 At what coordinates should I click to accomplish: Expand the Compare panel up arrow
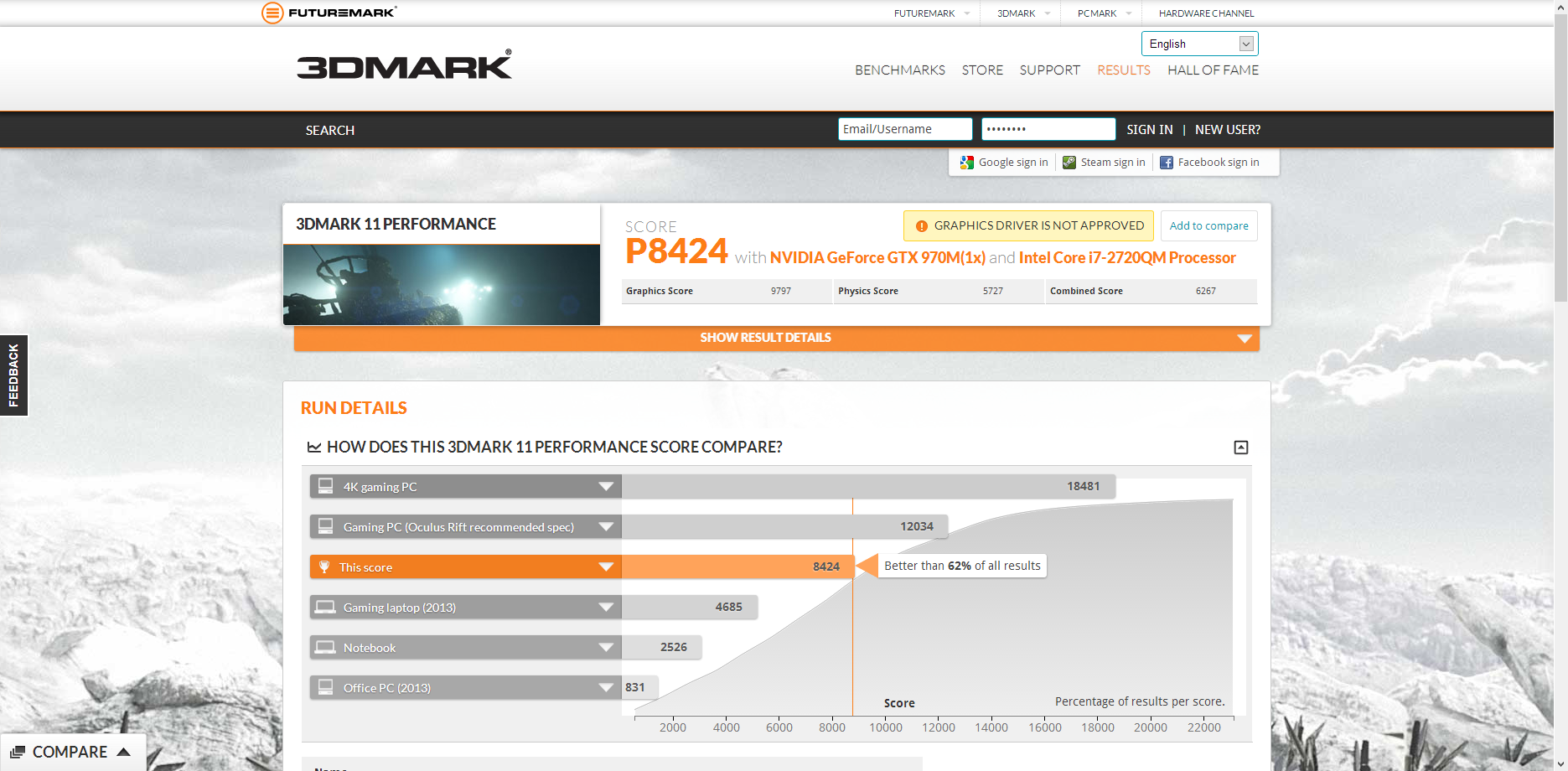(x=124, y=752)
